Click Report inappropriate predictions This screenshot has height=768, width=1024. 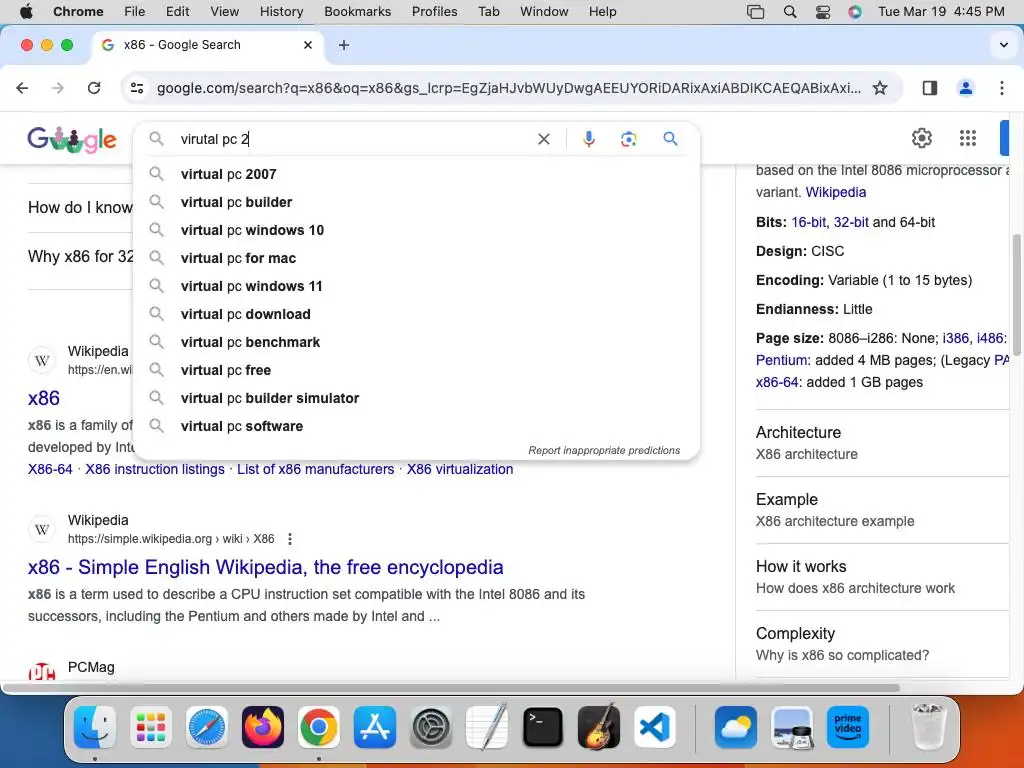(604, 451)
